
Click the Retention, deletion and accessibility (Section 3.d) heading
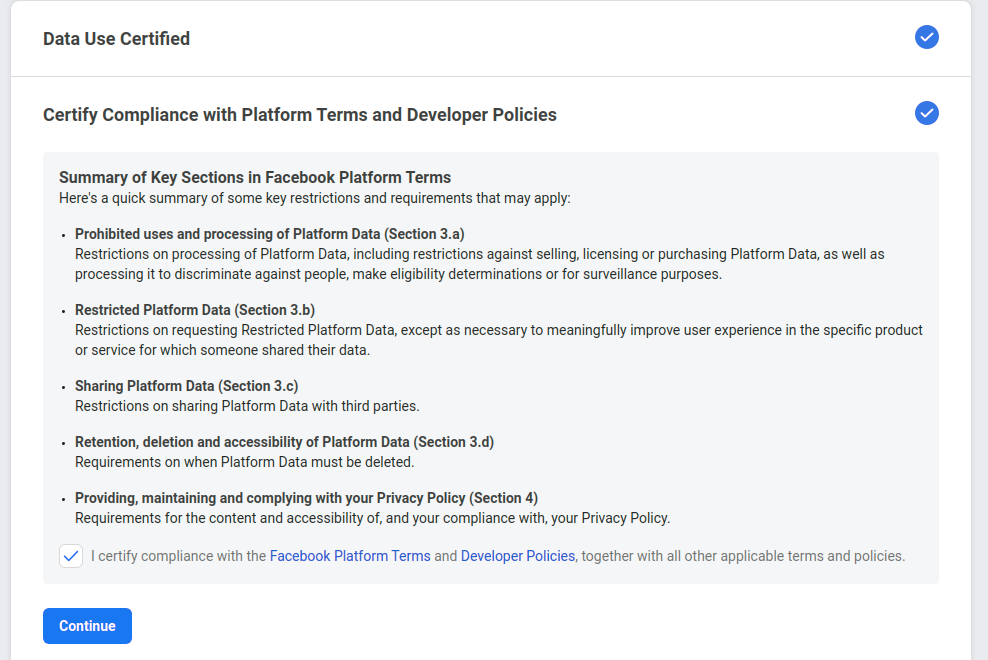click(284, 442)
